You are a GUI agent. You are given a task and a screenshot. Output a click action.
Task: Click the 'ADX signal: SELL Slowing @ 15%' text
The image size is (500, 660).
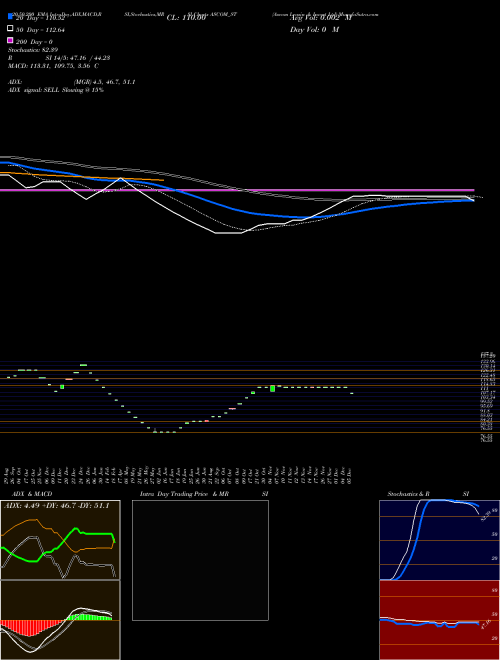coord(56,90)
